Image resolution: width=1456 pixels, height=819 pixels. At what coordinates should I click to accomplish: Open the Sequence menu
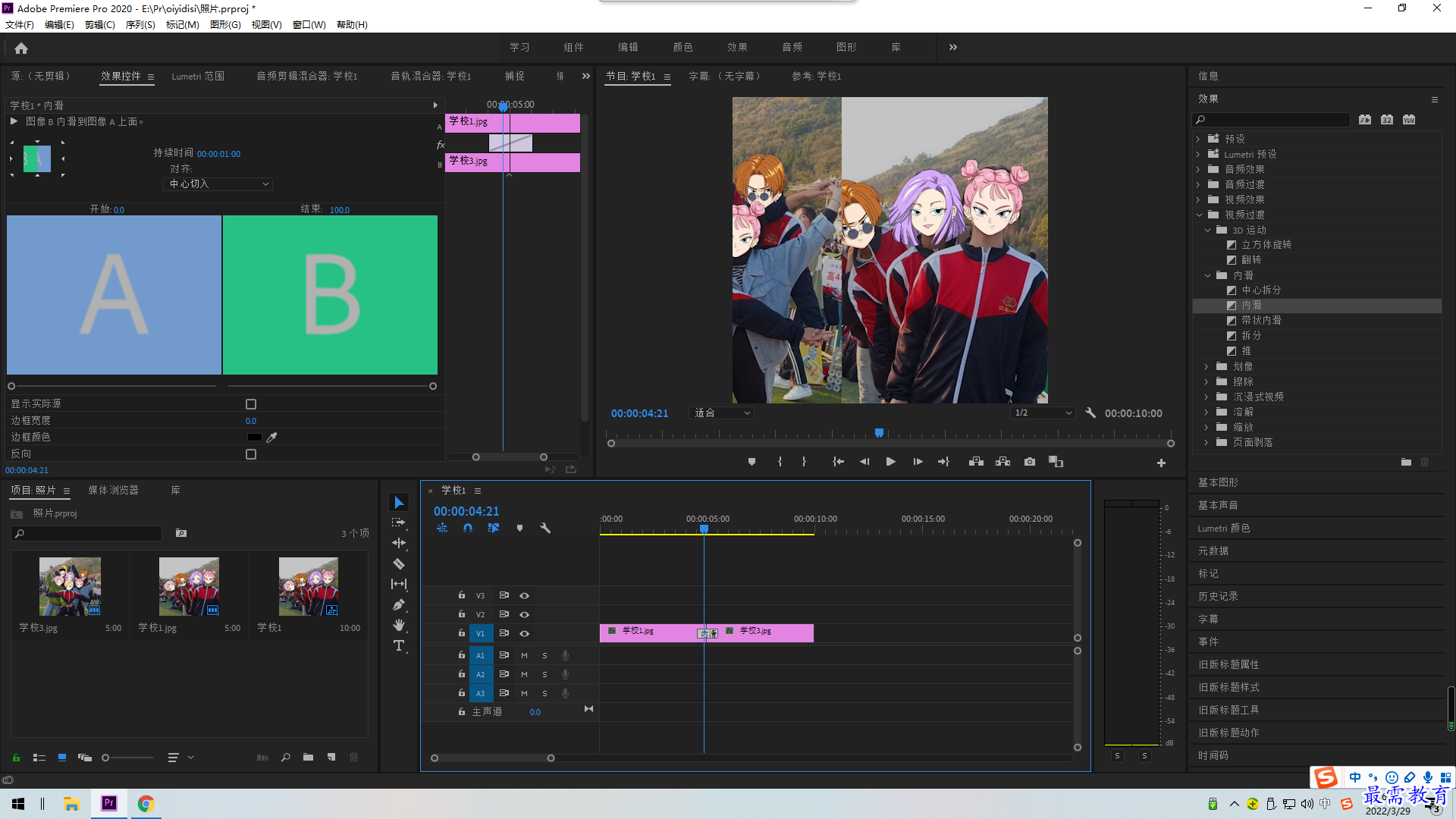[x=140, y=25]
